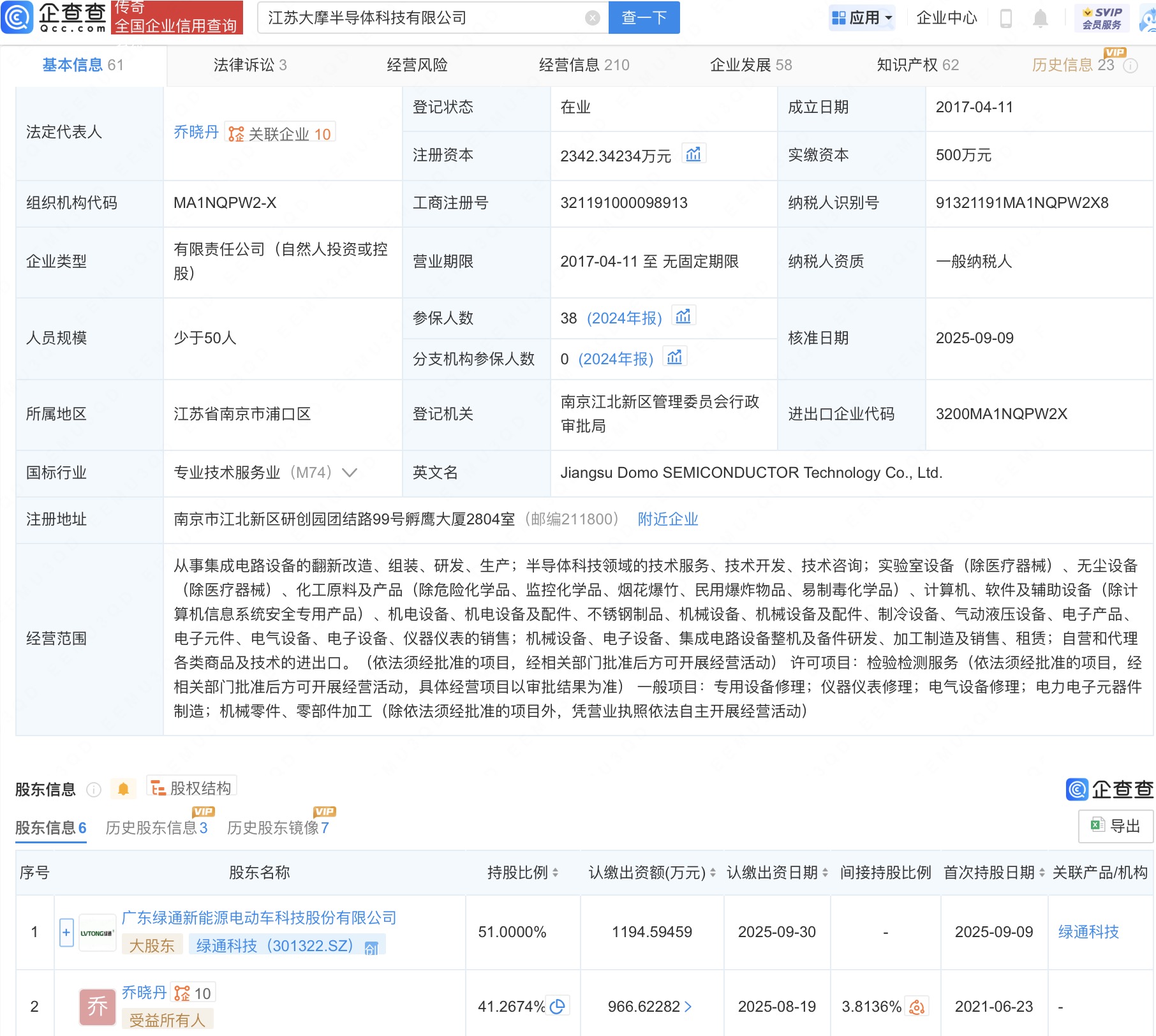The height and width of the screenshot is (1036, 1156).
Task: Click the registered capital chart icon
Action: pyautogui.click(x=693, y=154)
